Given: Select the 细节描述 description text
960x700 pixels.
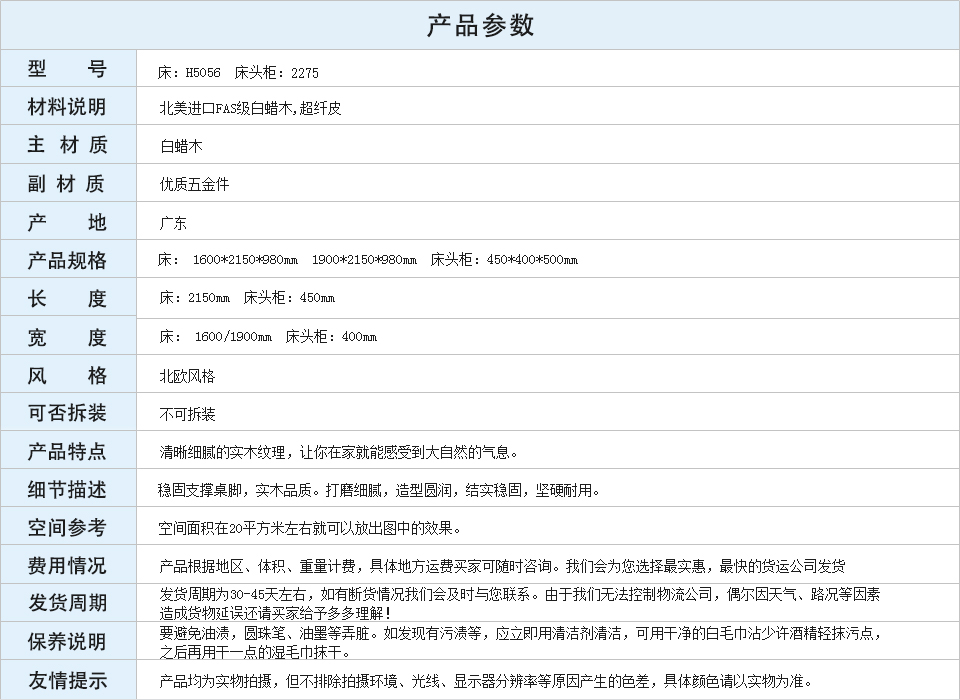Looking at the screenshot, I should (x=380, y=490).
